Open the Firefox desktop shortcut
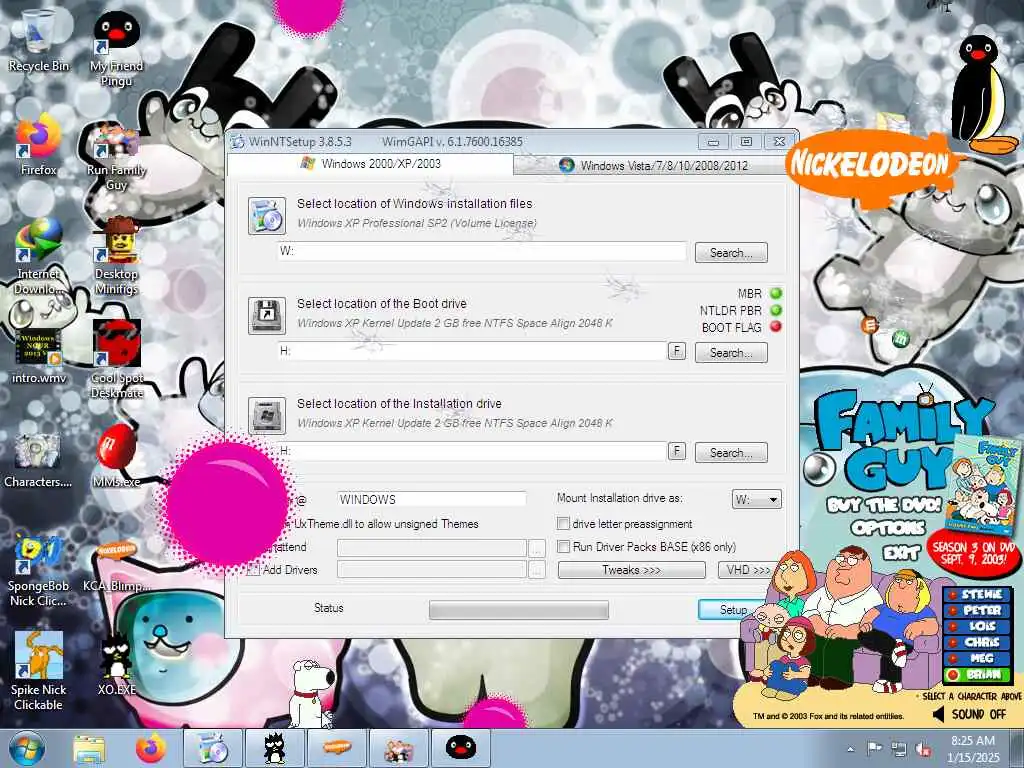 (x=38, y=144)
